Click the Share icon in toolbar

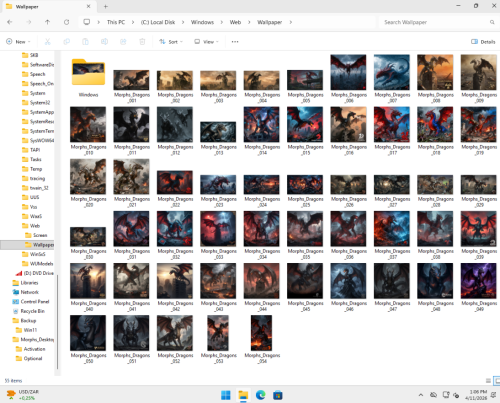[x=123, y=42]
